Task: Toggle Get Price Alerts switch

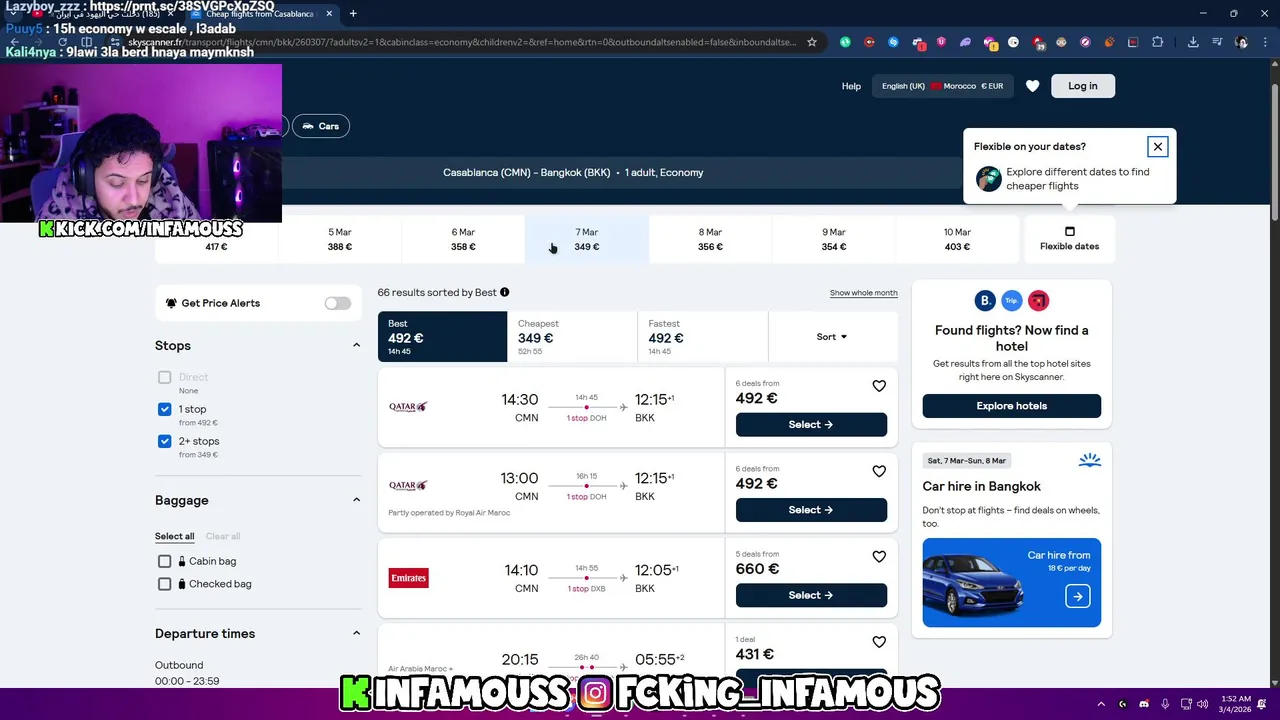Action: pos(338,303)
